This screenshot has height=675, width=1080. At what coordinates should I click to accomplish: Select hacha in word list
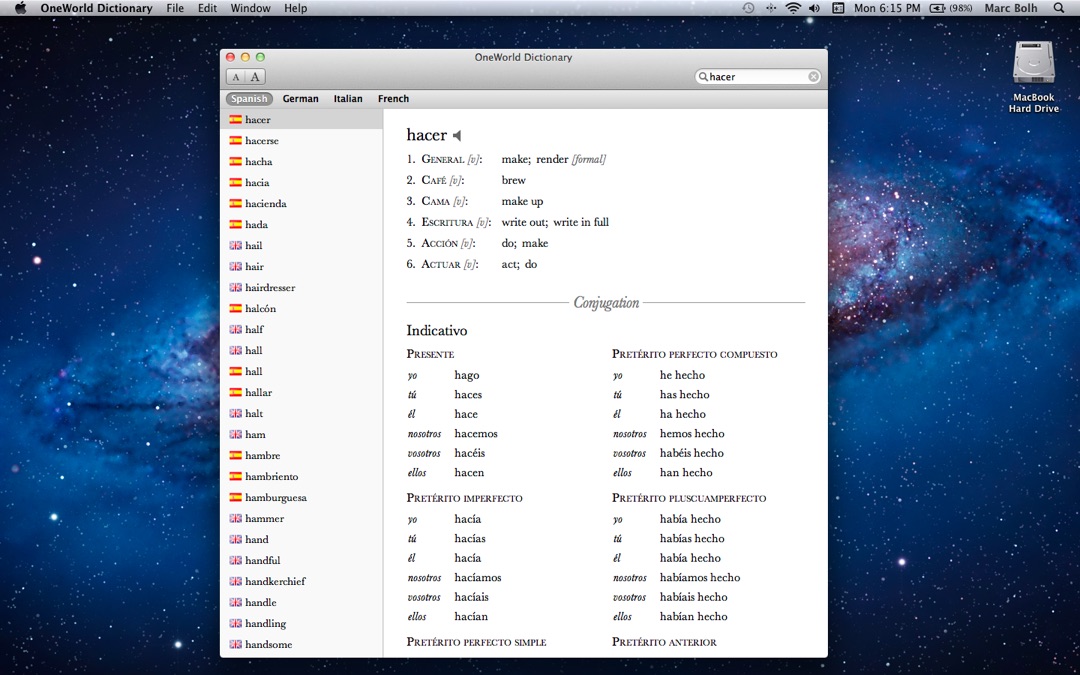pos(302,161)
